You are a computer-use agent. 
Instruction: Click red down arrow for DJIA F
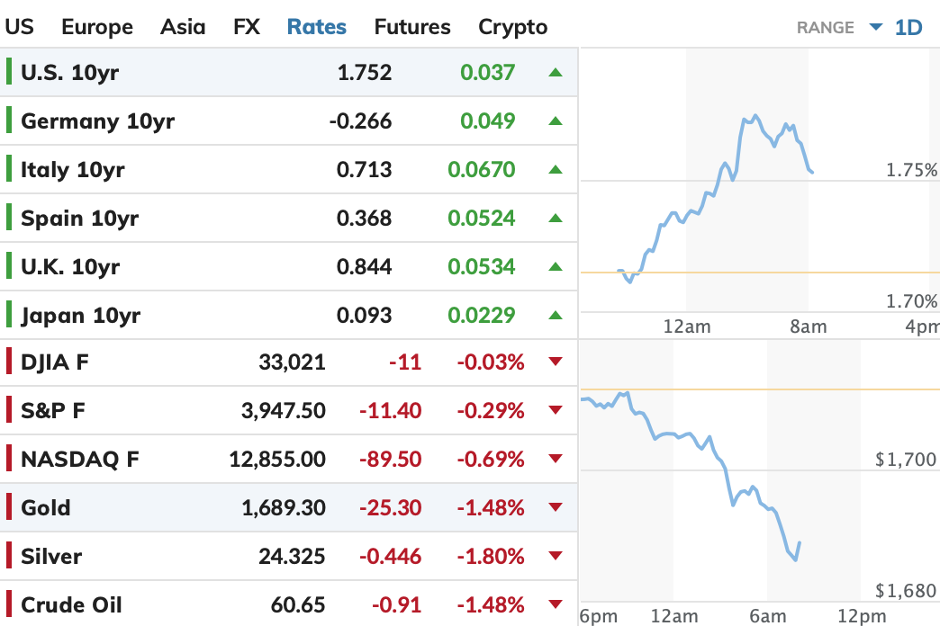click(x=556, y=362)
